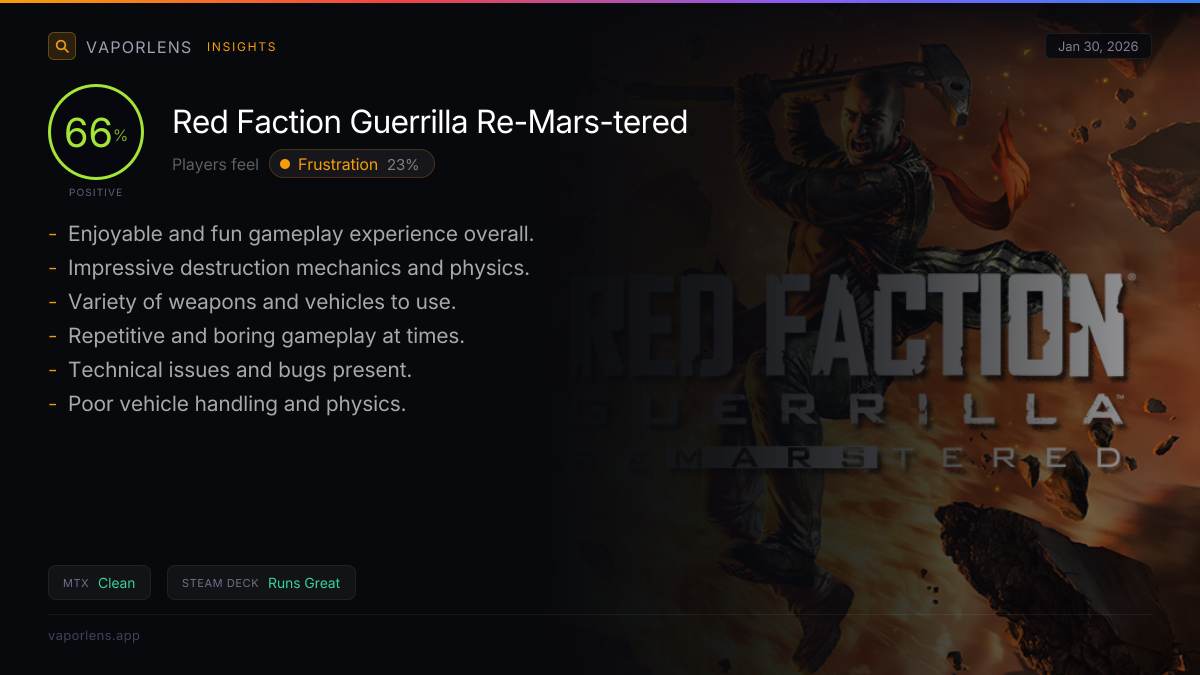Click the 'Poor vehicle handling' bullet

pyautogui.click(x=237, y=404)
